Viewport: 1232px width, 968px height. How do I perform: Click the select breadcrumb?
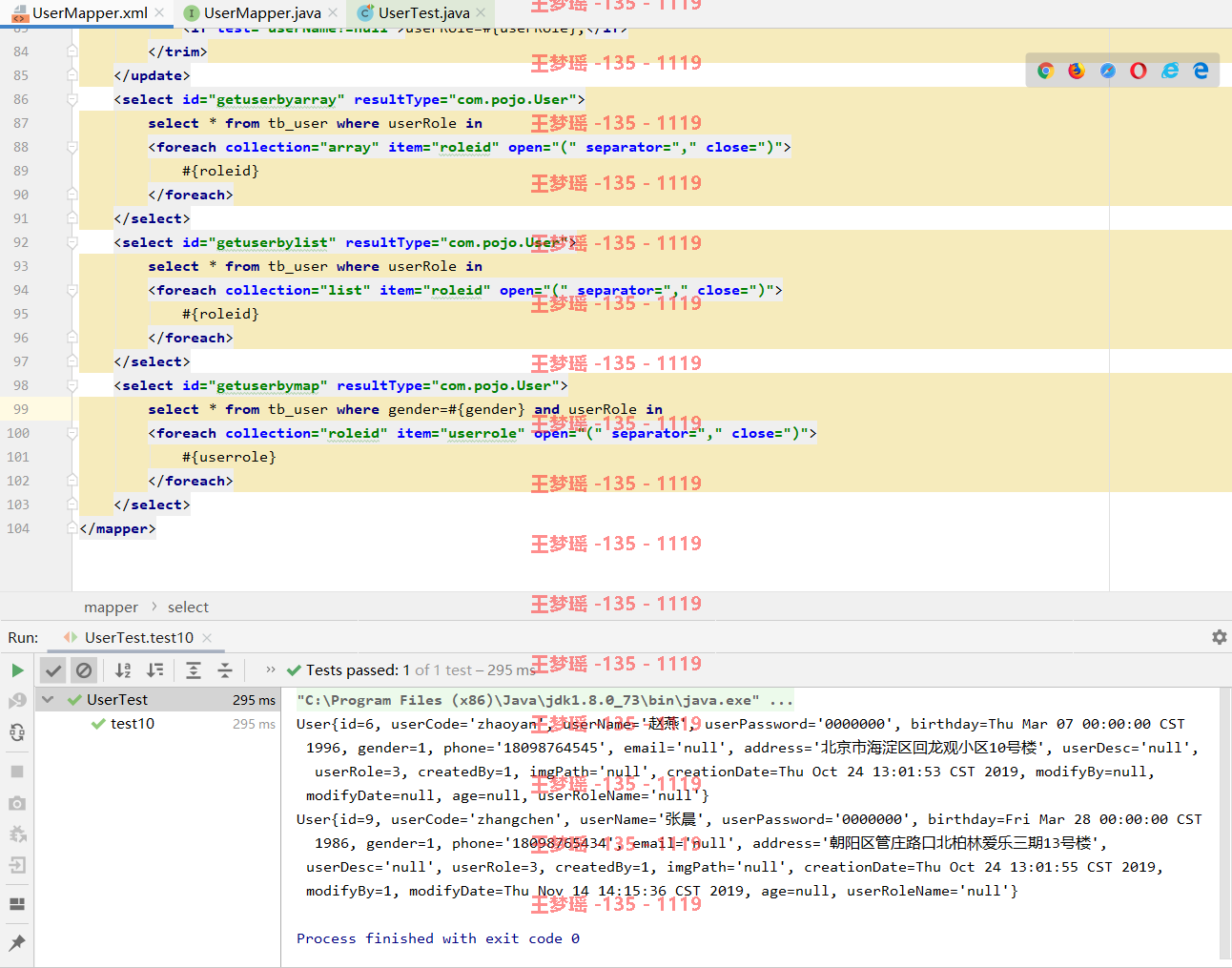coord(188,607)
